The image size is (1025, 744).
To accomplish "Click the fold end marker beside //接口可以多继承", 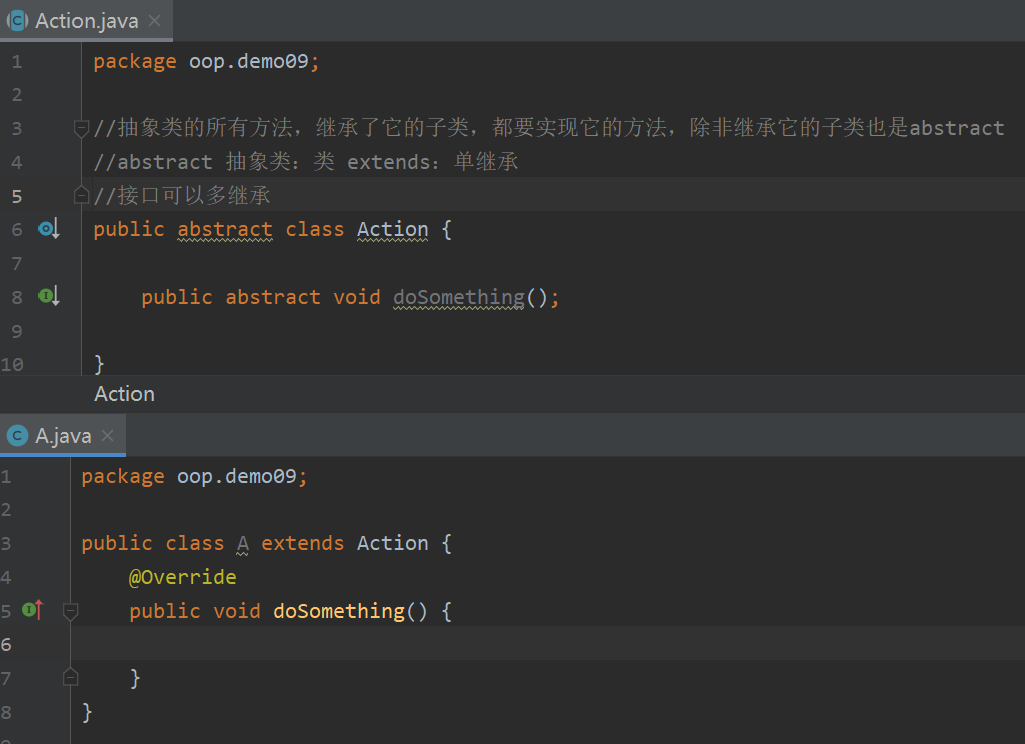I will (x=82, y=195).
